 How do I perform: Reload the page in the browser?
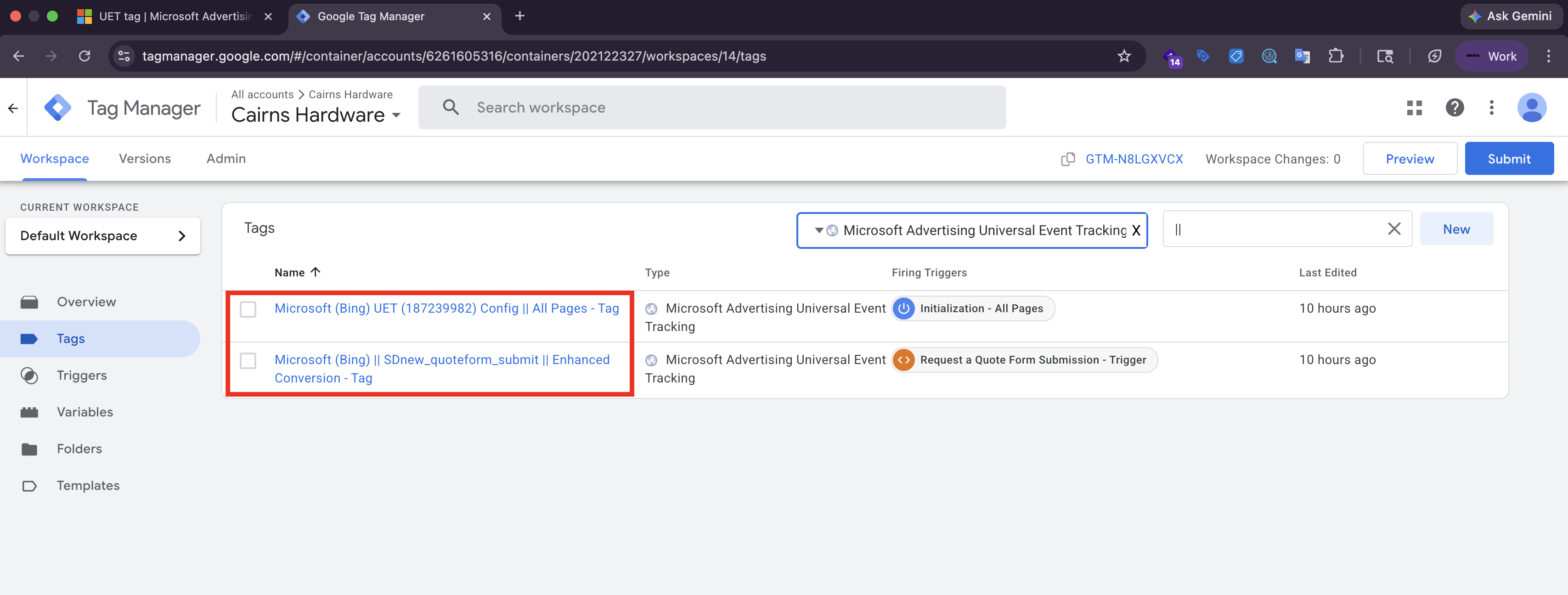(x=85, y=56)
